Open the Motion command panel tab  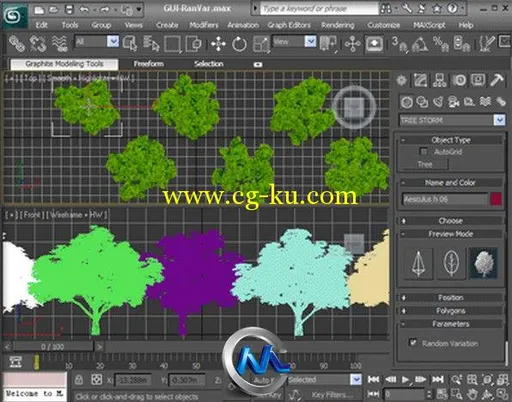tap(459, 80)
